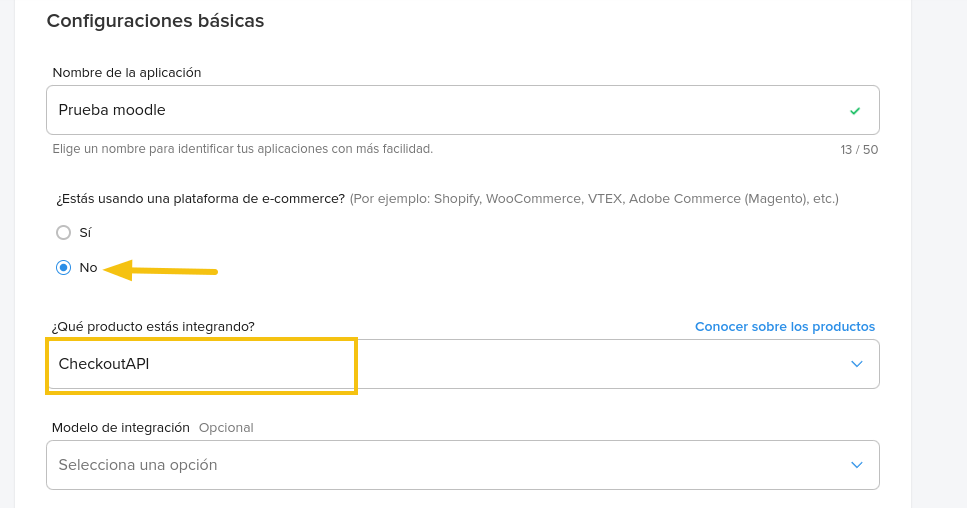Select the No radio button
Viewport: 967px width, 508px height.
click(64, 268)
